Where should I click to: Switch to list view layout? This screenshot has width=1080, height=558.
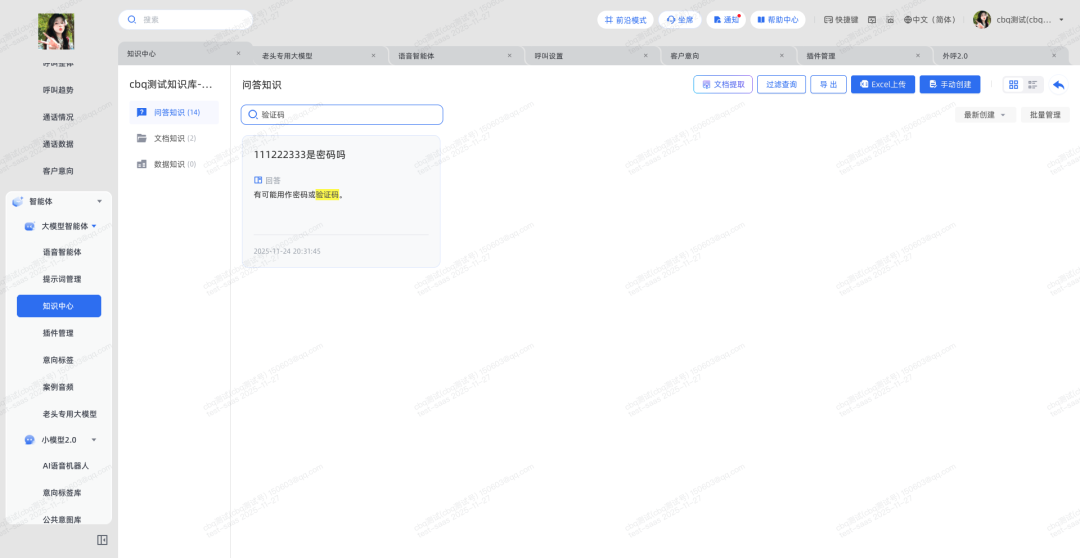point(1034,85)
